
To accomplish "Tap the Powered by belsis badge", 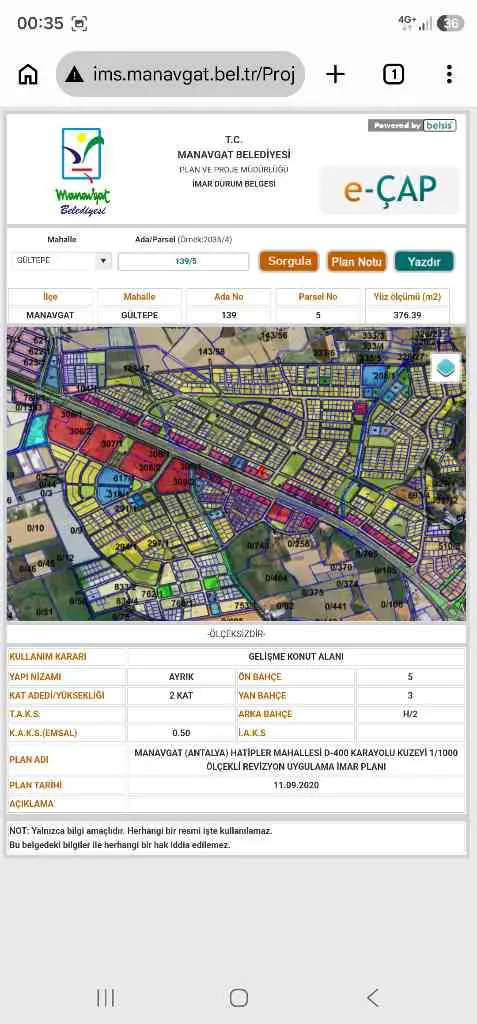I will [x=412, y=125].
